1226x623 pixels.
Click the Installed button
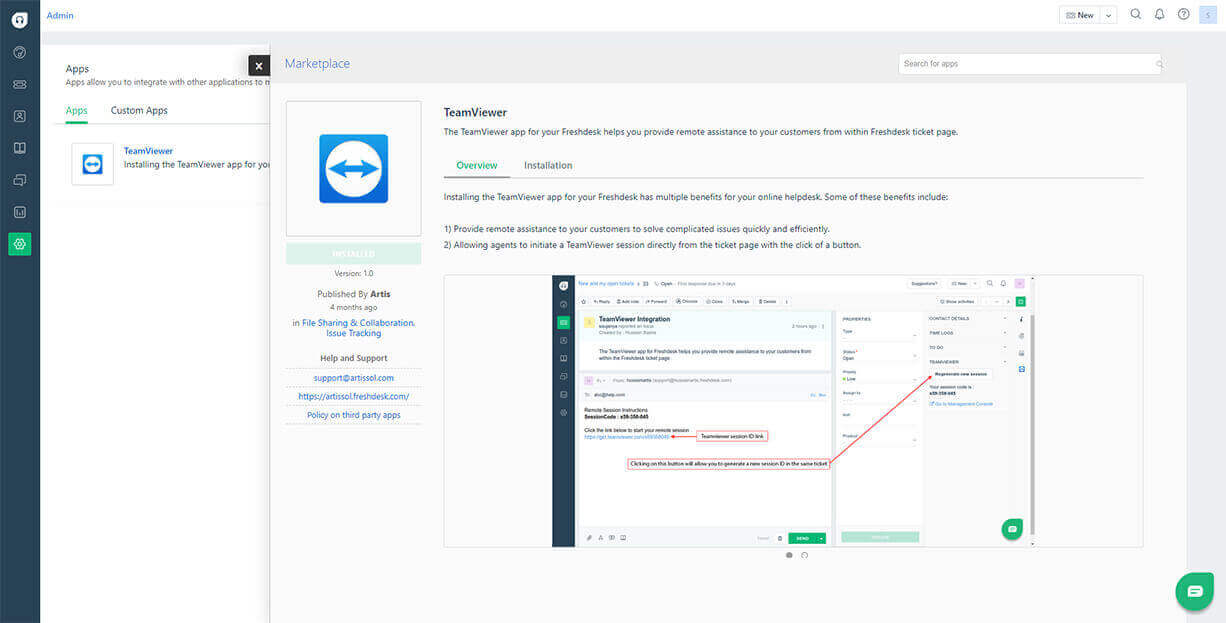pyautogui.click(x=354, y=254)
